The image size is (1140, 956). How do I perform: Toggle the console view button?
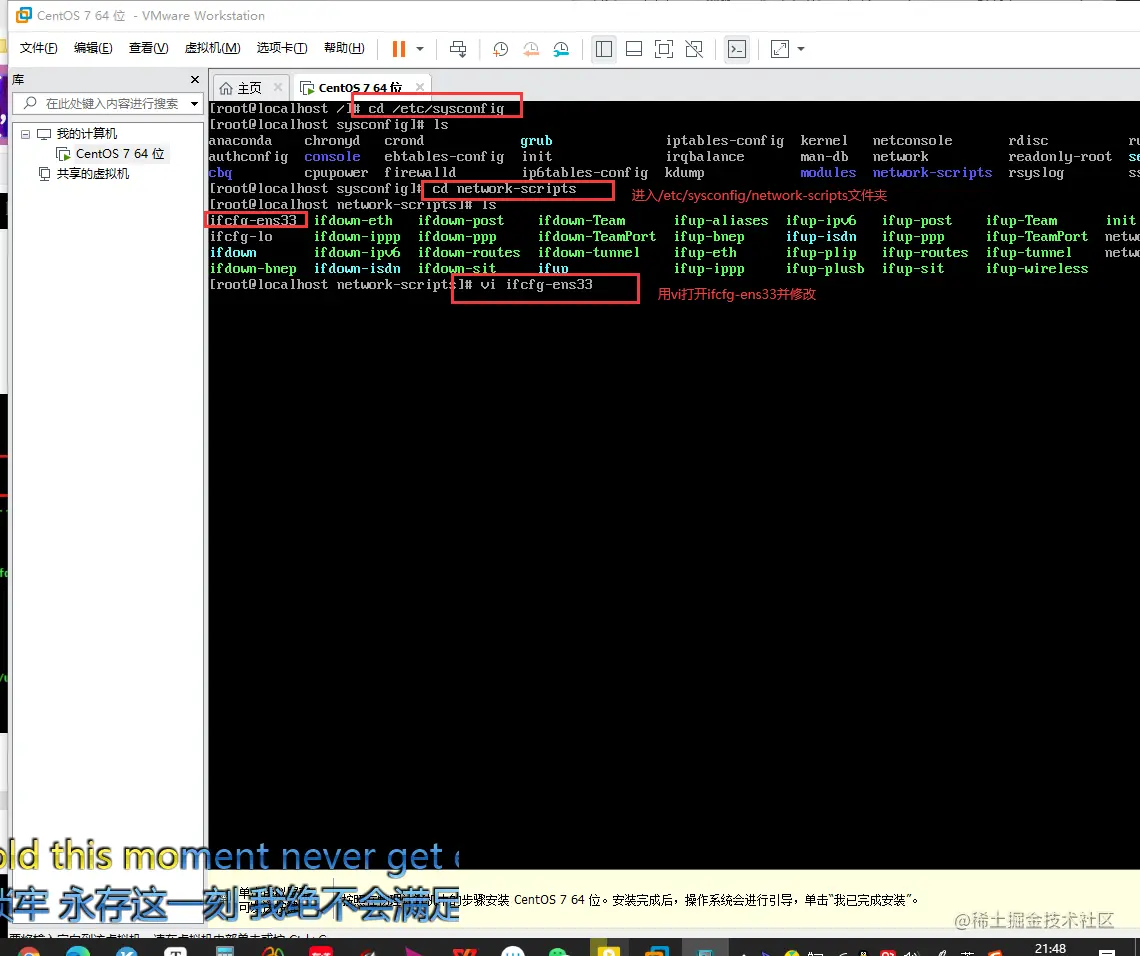tap(737, 49)
